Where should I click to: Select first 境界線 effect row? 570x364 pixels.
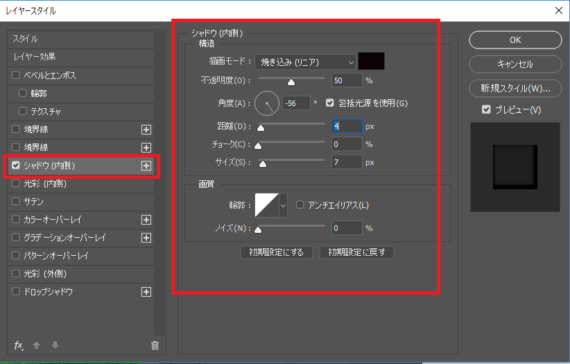tap(81, 129)
